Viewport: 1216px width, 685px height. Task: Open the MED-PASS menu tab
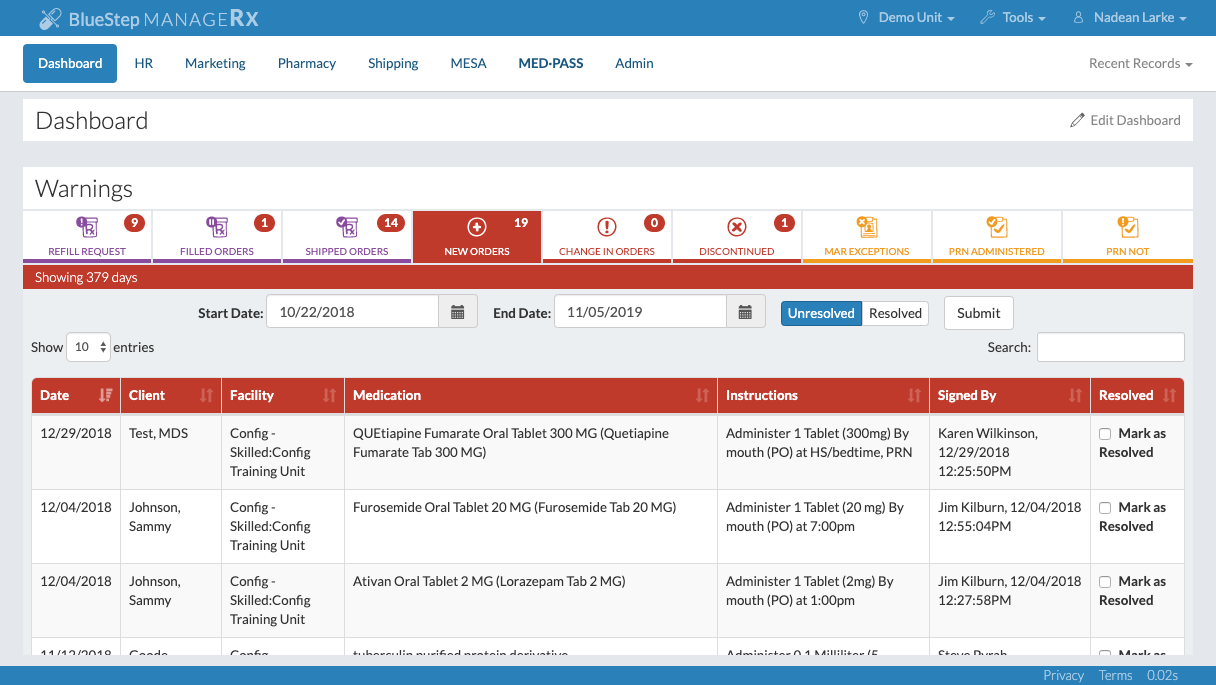click(550, 63)
